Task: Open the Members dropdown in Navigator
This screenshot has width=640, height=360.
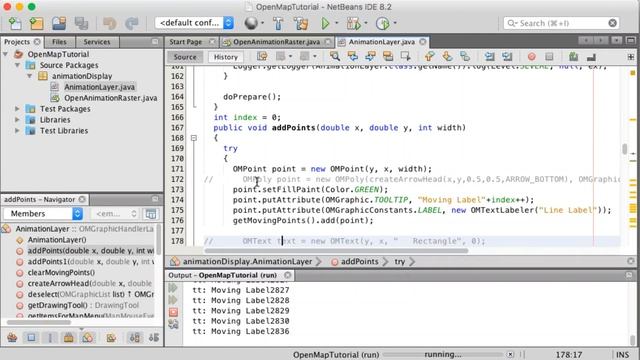Action: pyautogui.click(x=43, y=213)
